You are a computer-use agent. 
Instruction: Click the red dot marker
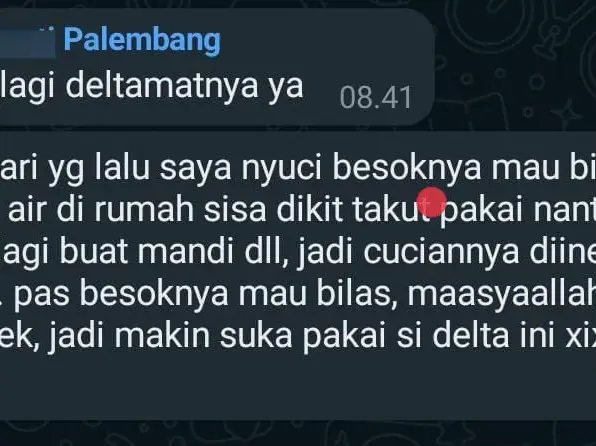point(431,202)
